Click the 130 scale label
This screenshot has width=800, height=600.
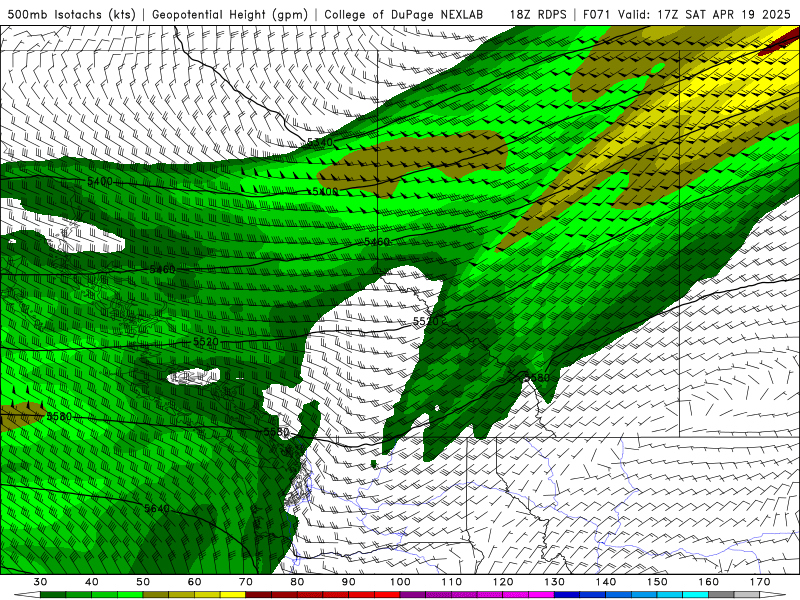(554, 582)
